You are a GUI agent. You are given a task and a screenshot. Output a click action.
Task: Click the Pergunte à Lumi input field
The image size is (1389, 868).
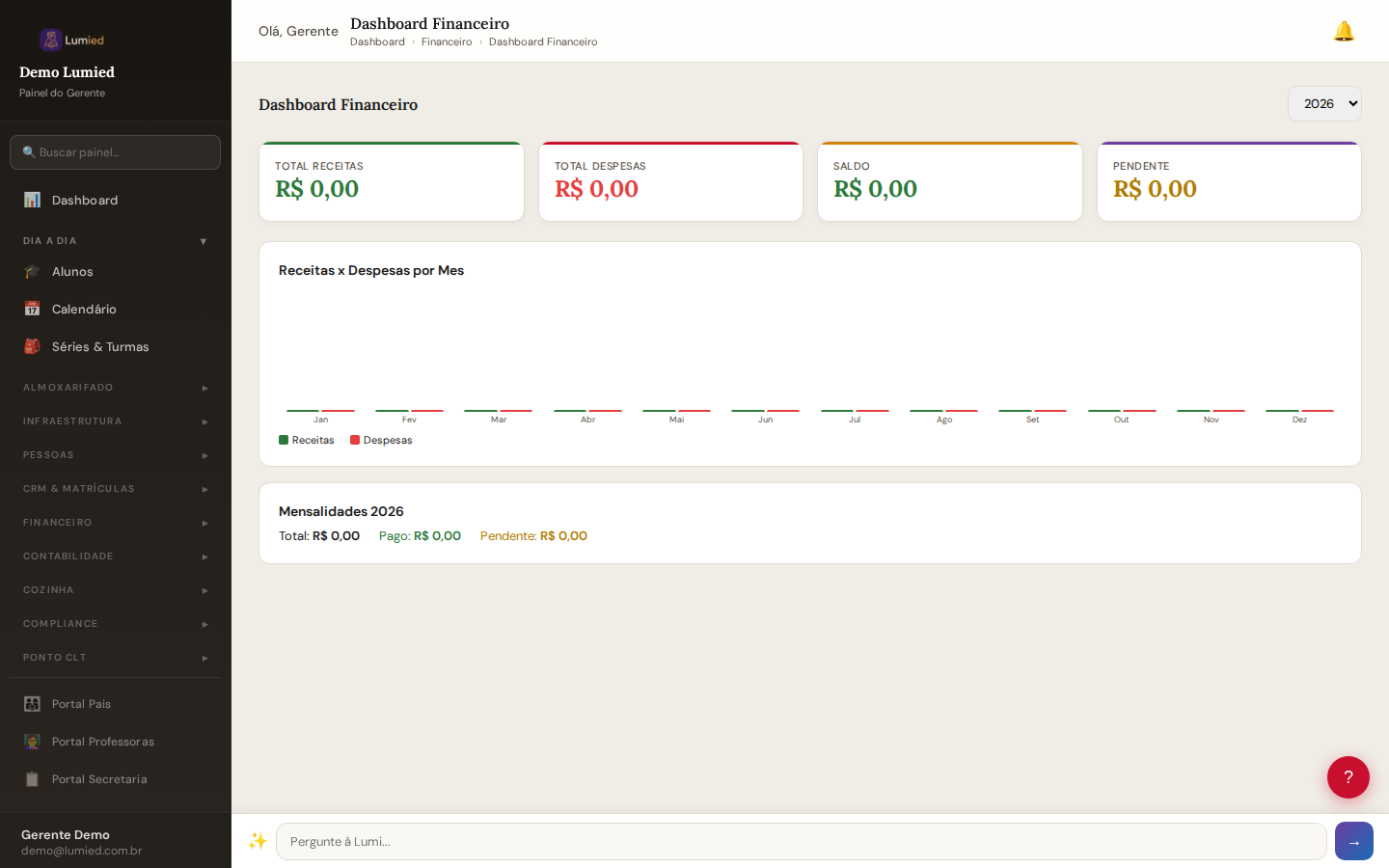(801, 841)
